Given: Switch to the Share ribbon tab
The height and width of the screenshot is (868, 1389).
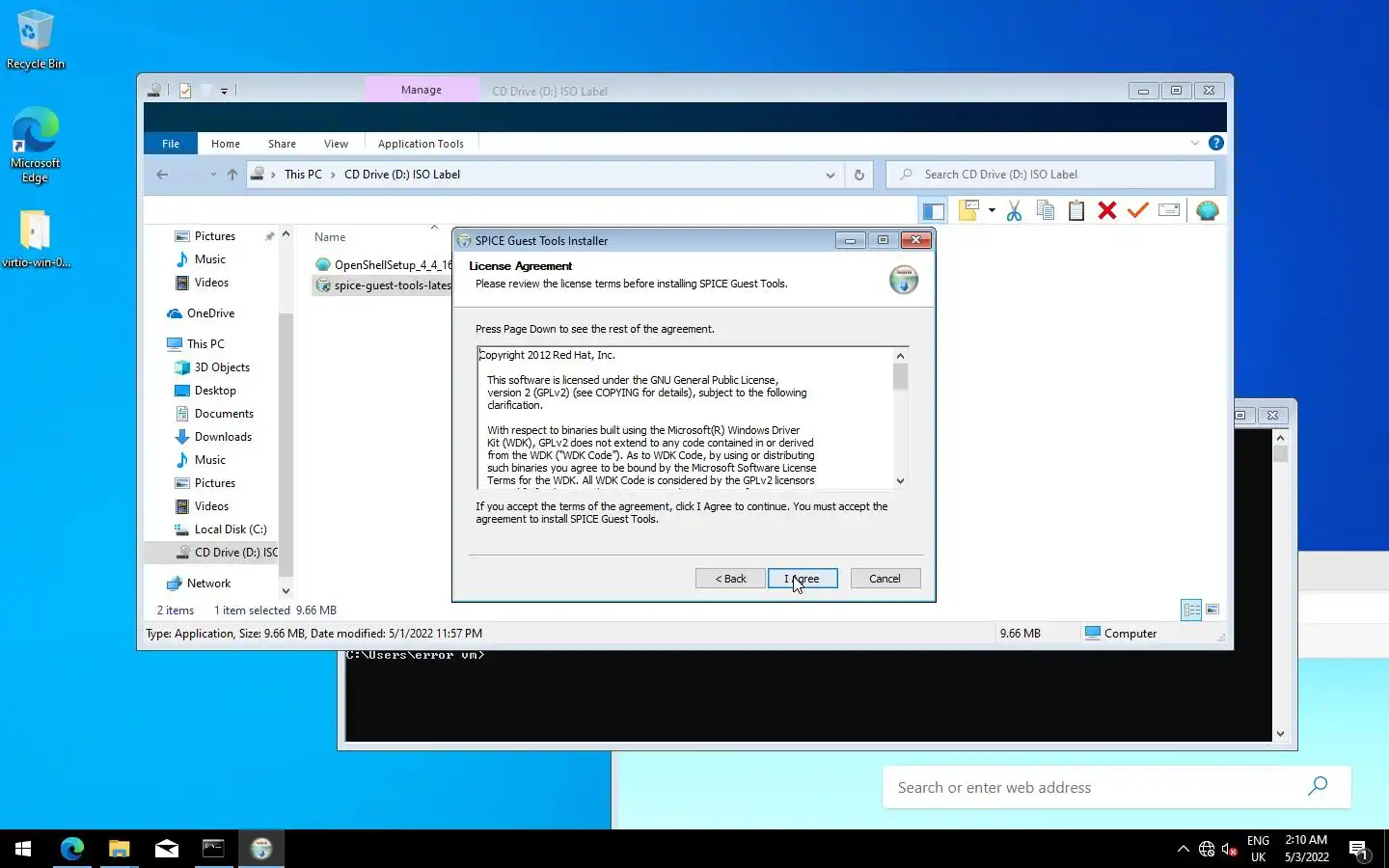Looking at the screenshot, I should pyautogui.click(x=282, y=144).
